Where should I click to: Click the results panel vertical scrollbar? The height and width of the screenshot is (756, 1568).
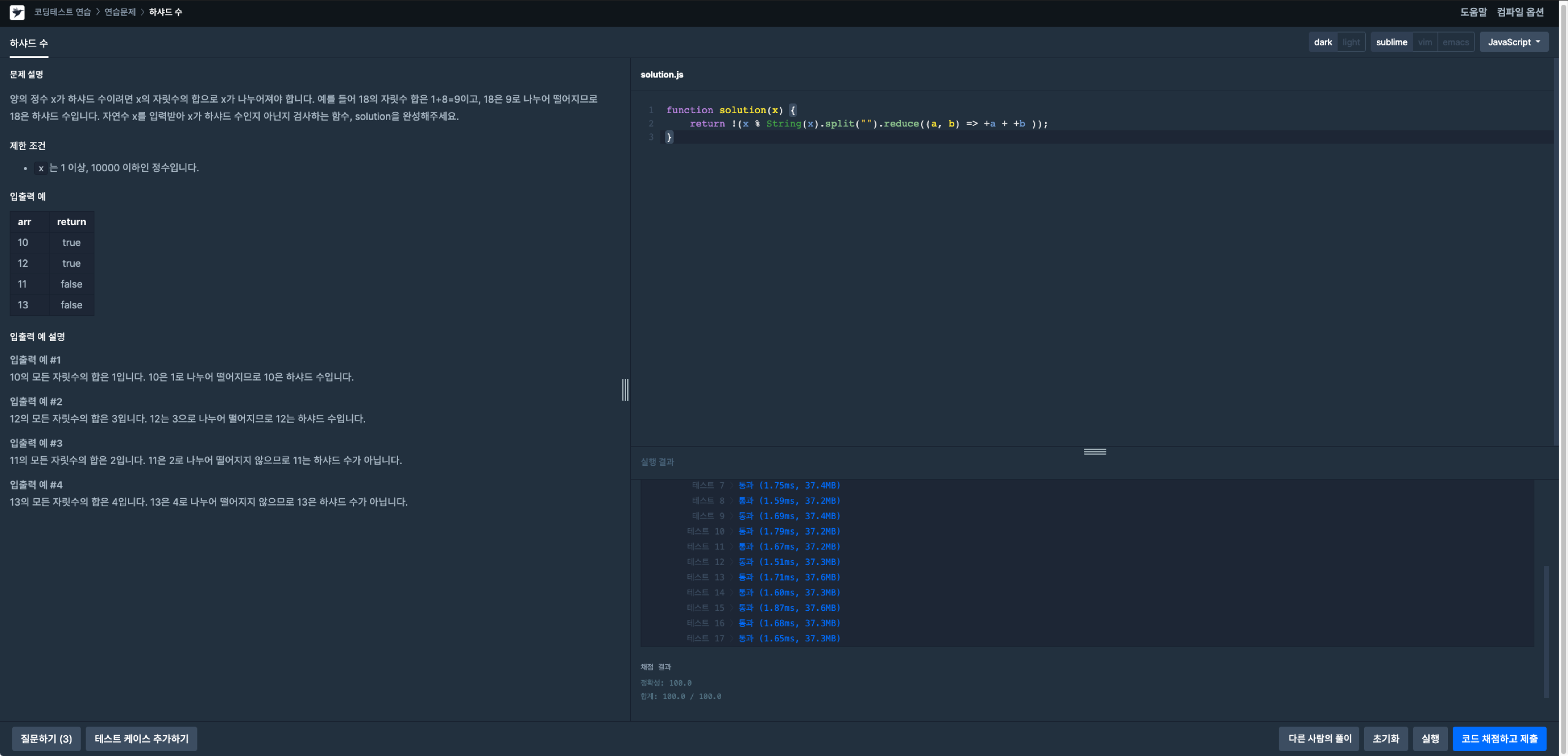[1546, 632]
